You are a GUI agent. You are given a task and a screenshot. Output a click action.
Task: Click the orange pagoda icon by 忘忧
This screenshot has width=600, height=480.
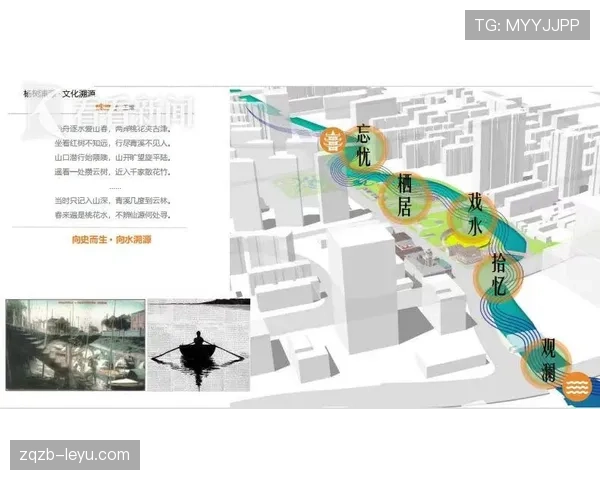(333, 140)
